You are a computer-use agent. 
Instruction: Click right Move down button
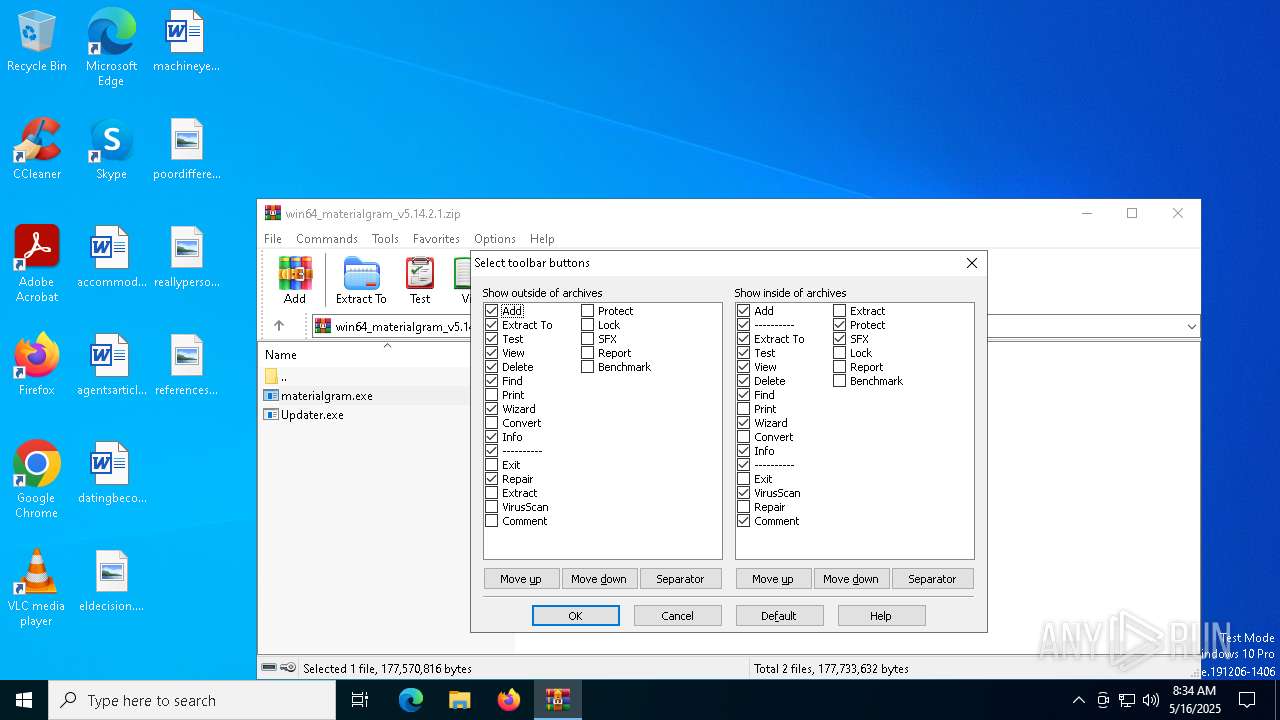(x=851, y=579)
